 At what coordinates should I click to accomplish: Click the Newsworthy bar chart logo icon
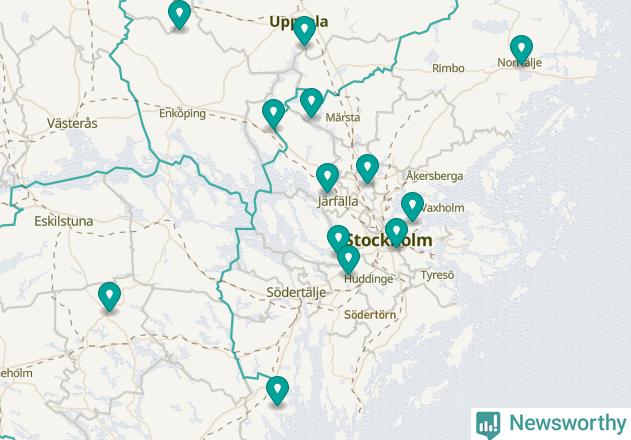pyautogui.click(x=488, y=425)
